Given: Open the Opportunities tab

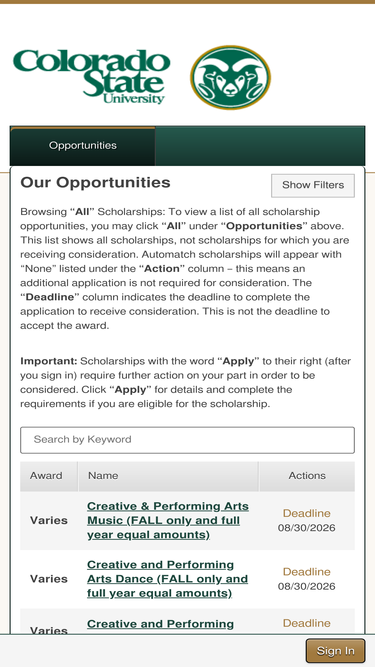Looking at the screenshot, I should tap(82, 145).
